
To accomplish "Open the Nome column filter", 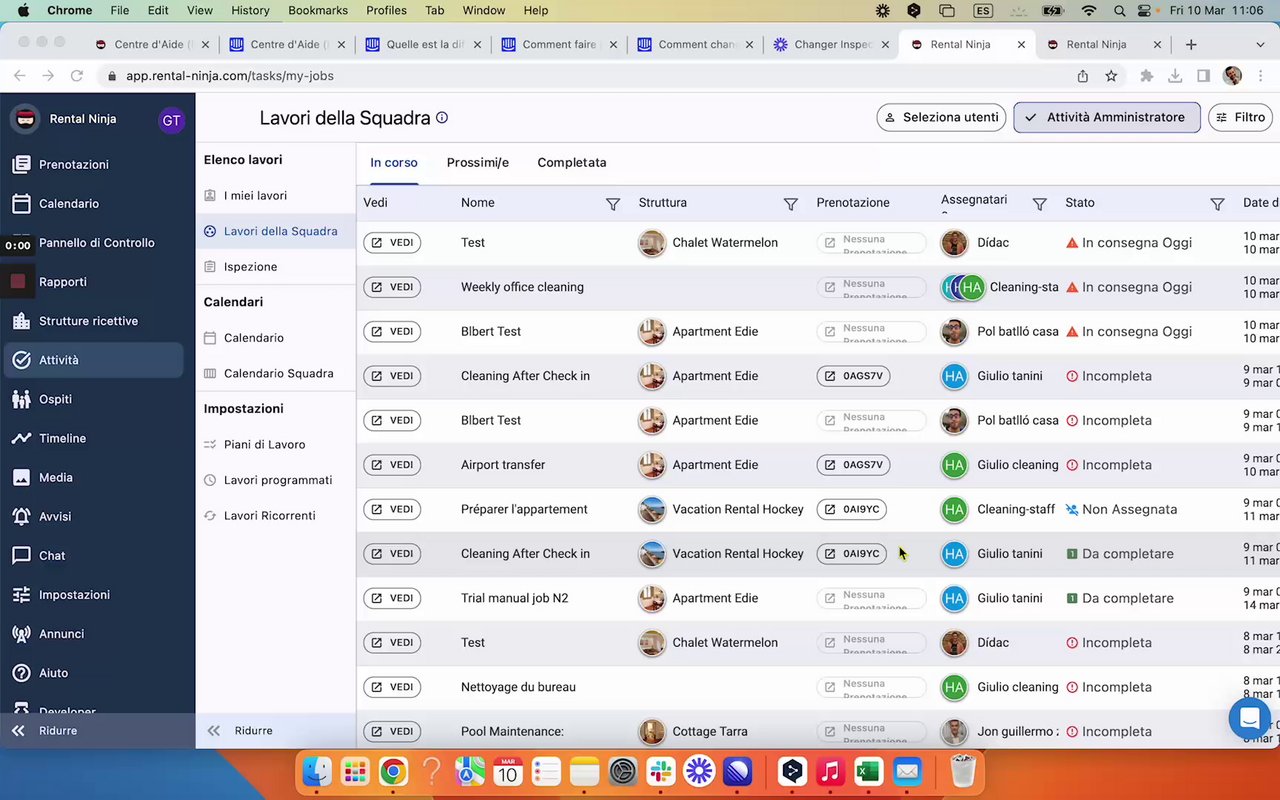I will pos(613,204).
